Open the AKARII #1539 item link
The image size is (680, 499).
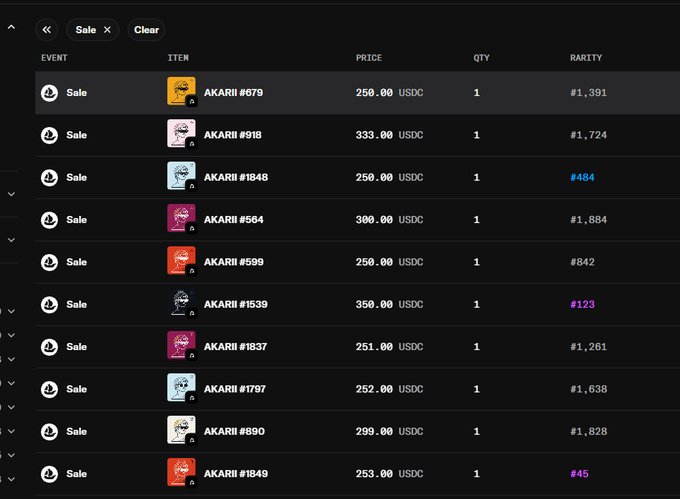coord(236,304)
